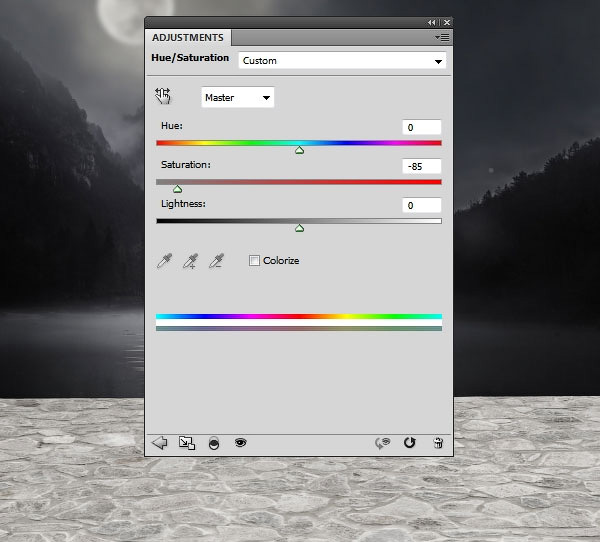The height and width of the screenshot is (542, 600).
Task: Click the Lightness value field
Action: coord(422,206)
